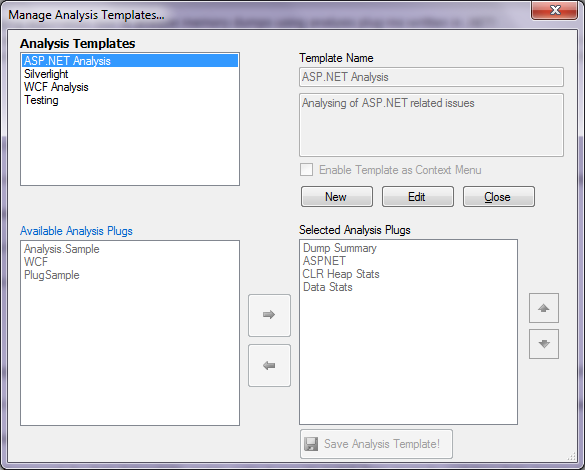Click the Edit button
Screen dimensions: 585x470
point(418,197)
